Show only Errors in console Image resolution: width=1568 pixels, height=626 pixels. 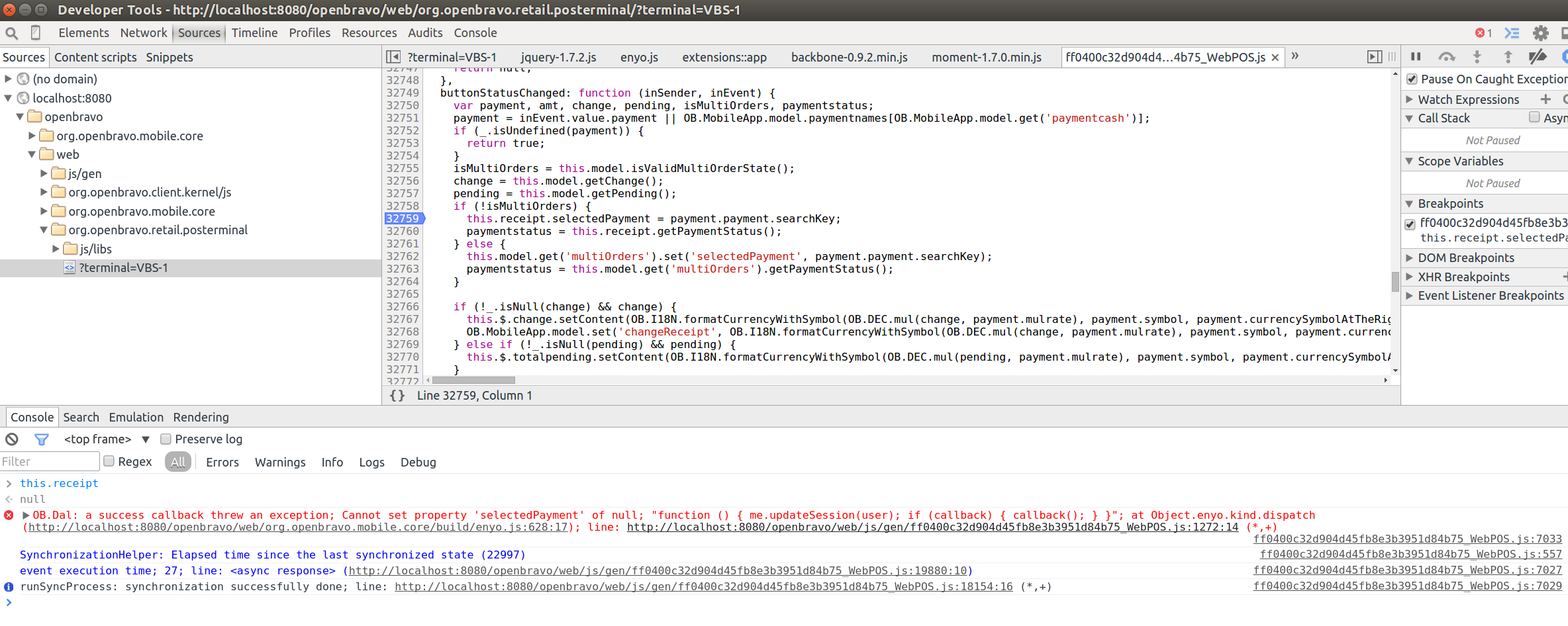point(222,463)
